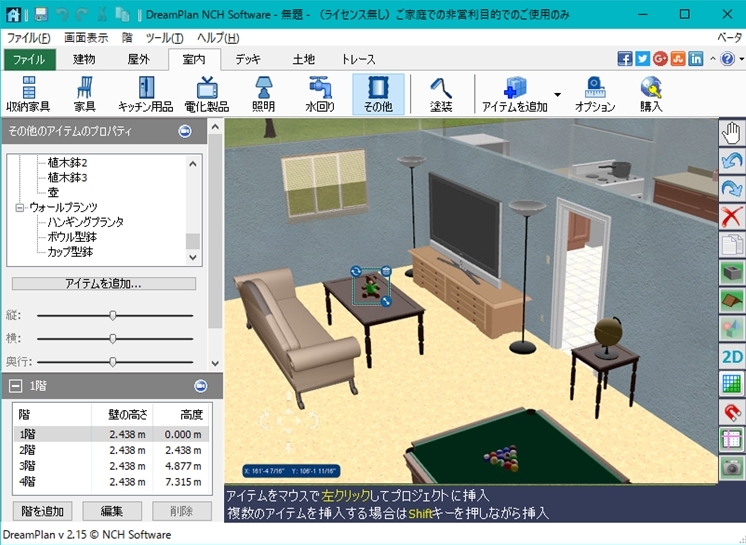Toggle camera icon in 1階 panel header
This screenshot has height=545, width=746.
pos(201,386)
